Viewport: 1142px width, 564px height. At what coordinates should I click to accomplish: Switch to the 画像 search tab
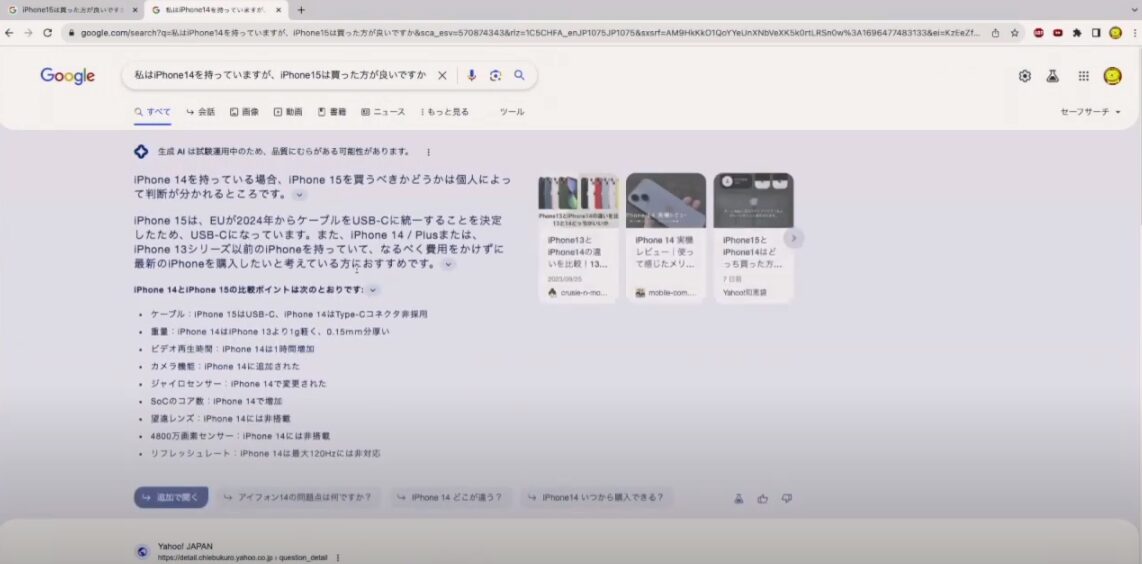point(244,112)
